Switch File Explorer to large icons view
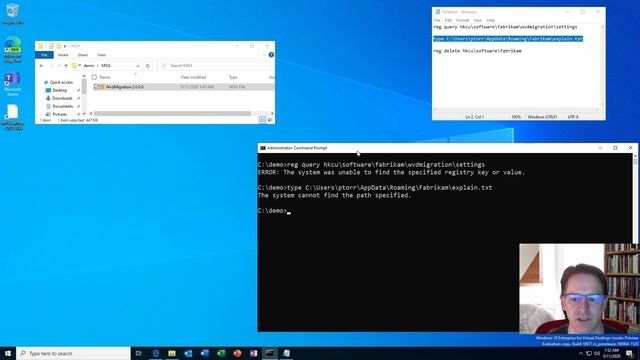 (x=269, y=120)
